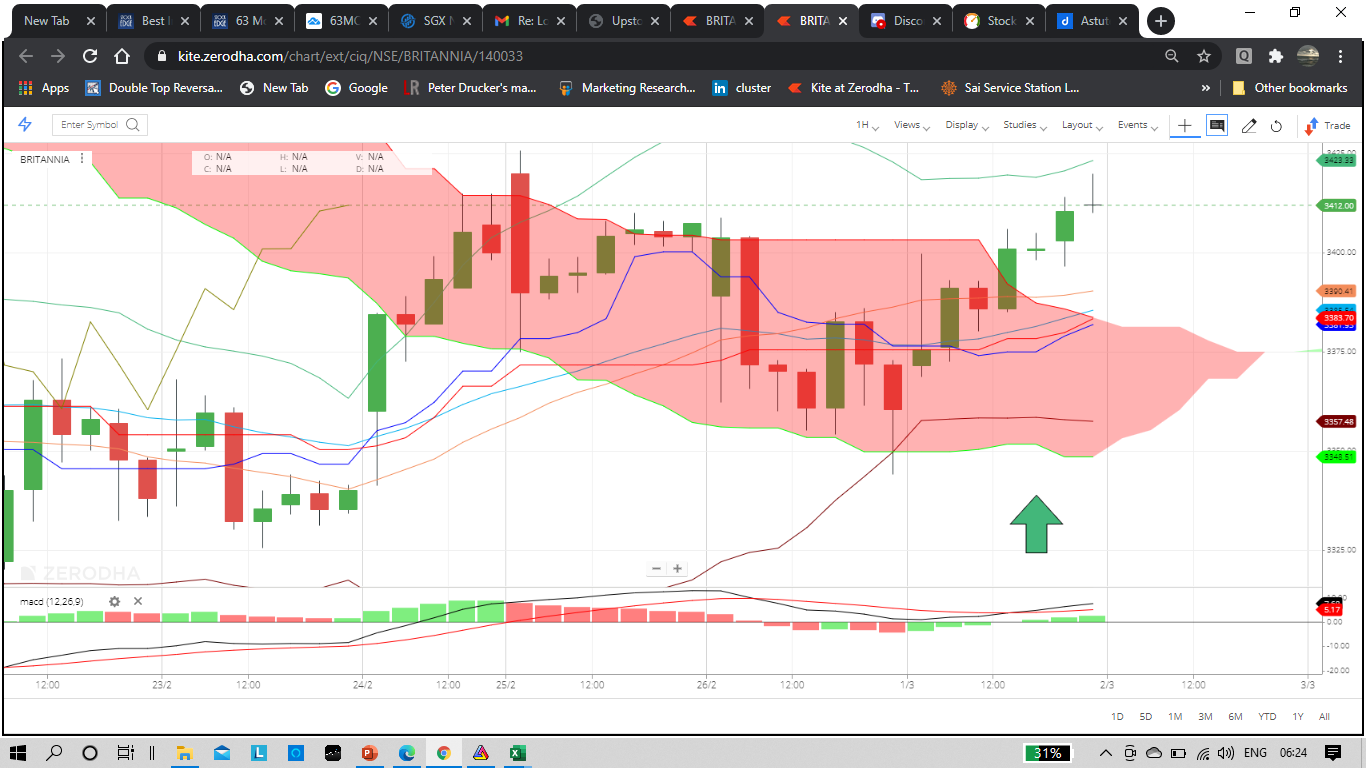The image size is (1366, 768).
Task: Select the 3M range
Action: click(x=1205, y=716)
